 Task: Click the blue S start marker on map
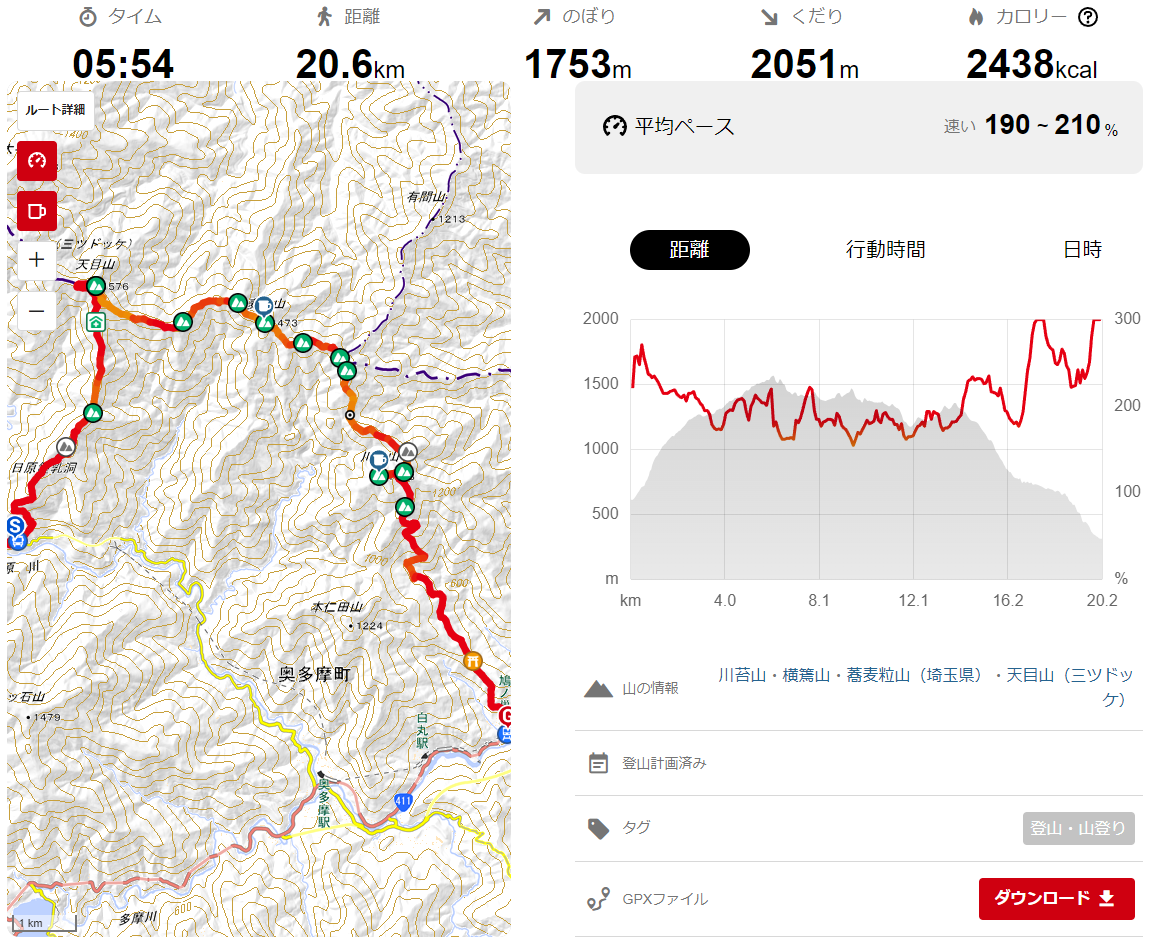point(15,526)
